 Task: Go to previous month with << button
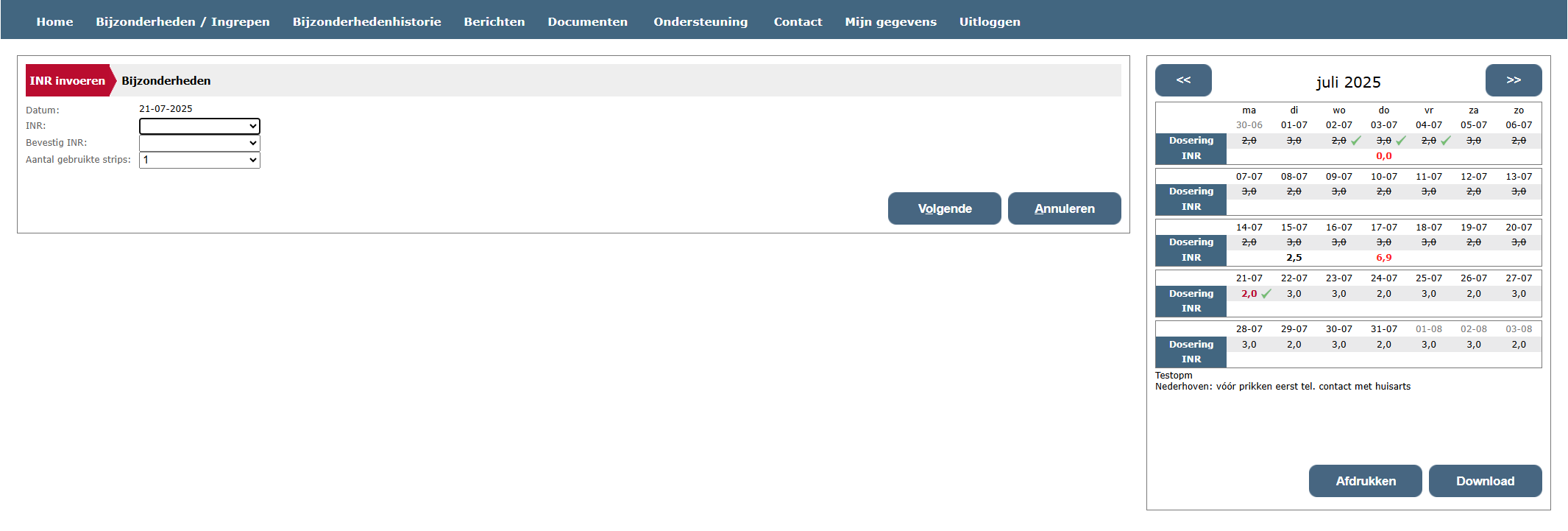pos(1183,80)
